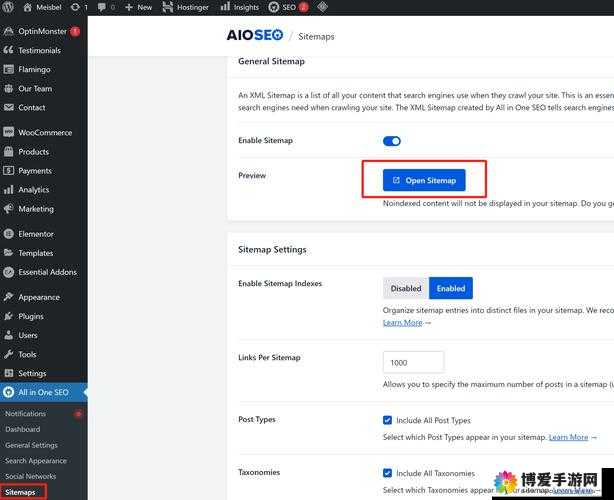The image size is (614, 500).
Task: Click the diamond icon in admin bar
Action: pyautogui.click(x=322, y=7)
